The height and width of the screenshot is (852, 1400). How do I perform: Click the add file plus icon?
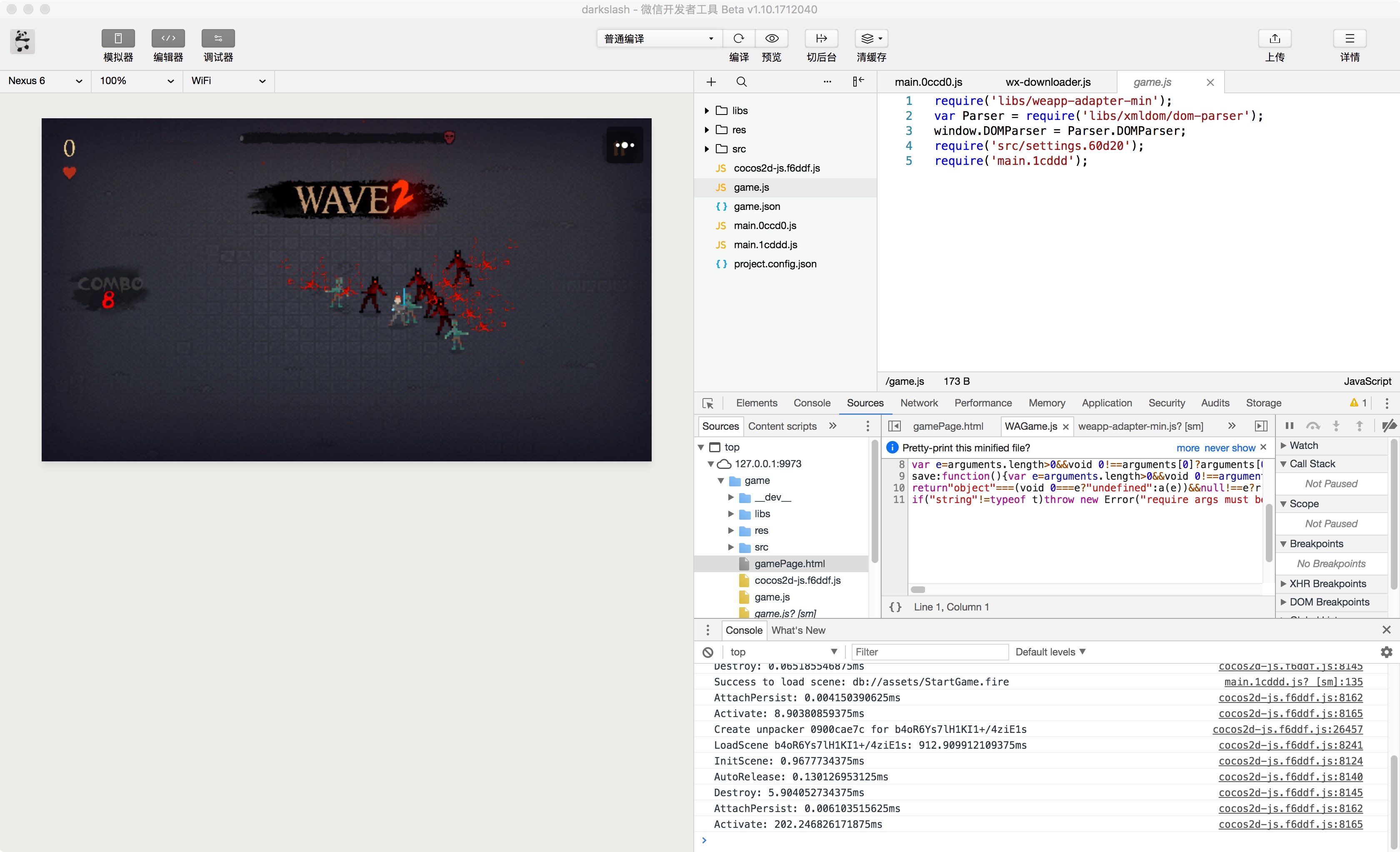pos(711,82)
